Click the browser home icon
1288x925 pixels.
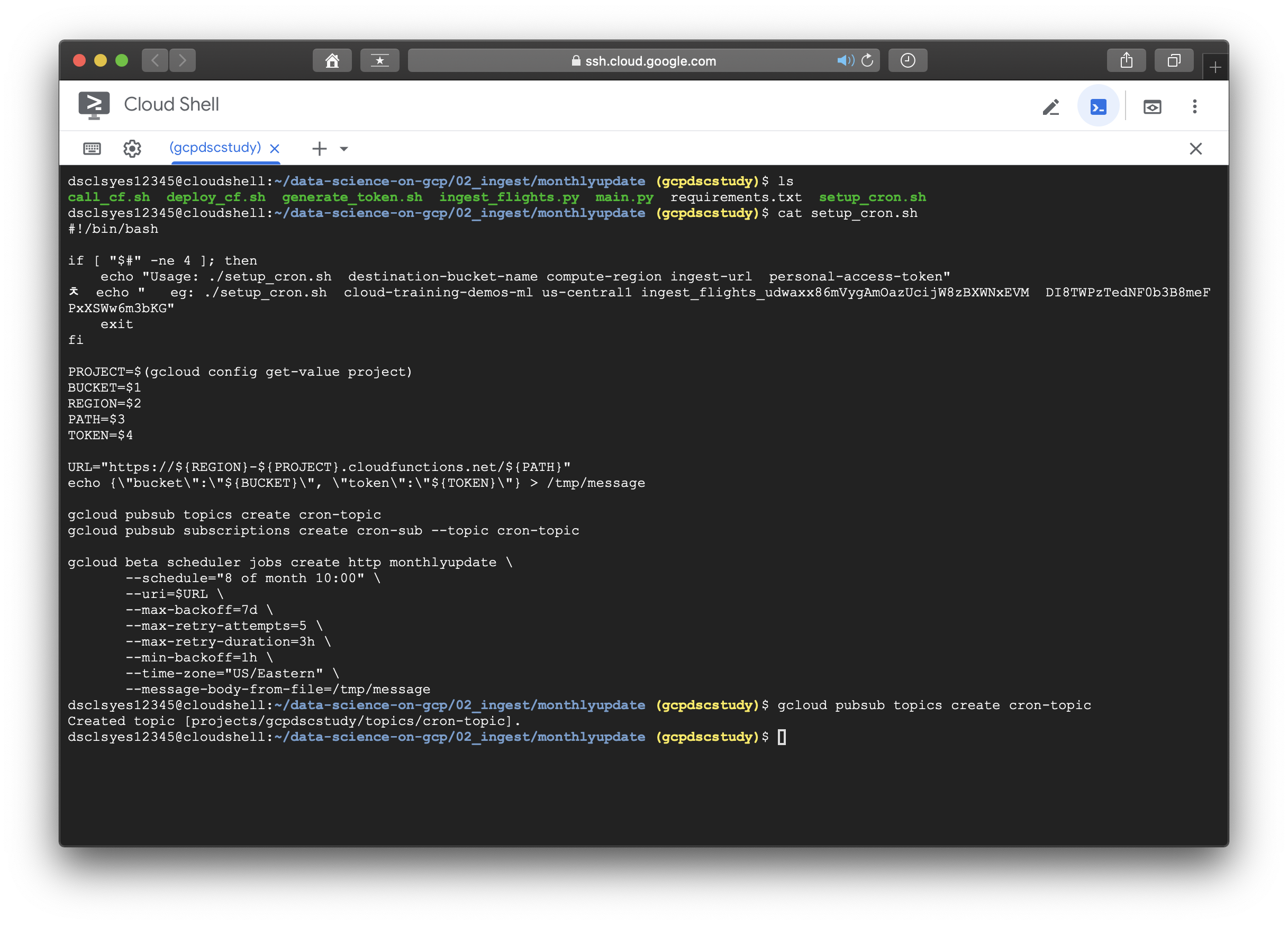332,61
